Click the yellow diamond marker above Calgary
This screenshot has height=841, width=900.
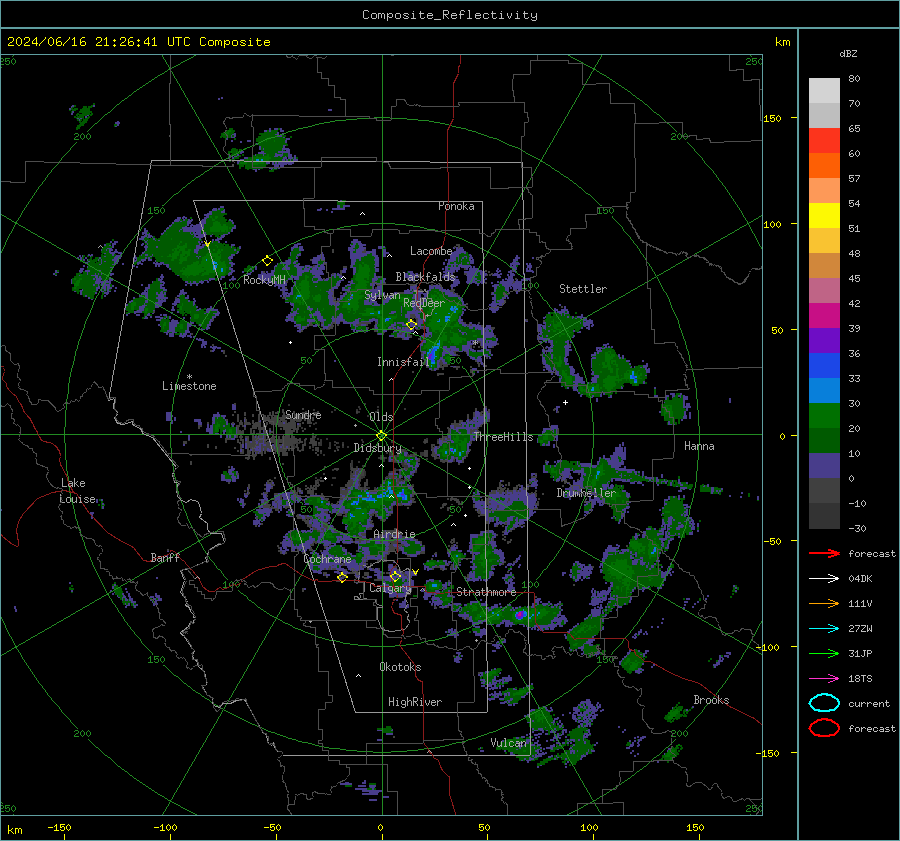395,576
